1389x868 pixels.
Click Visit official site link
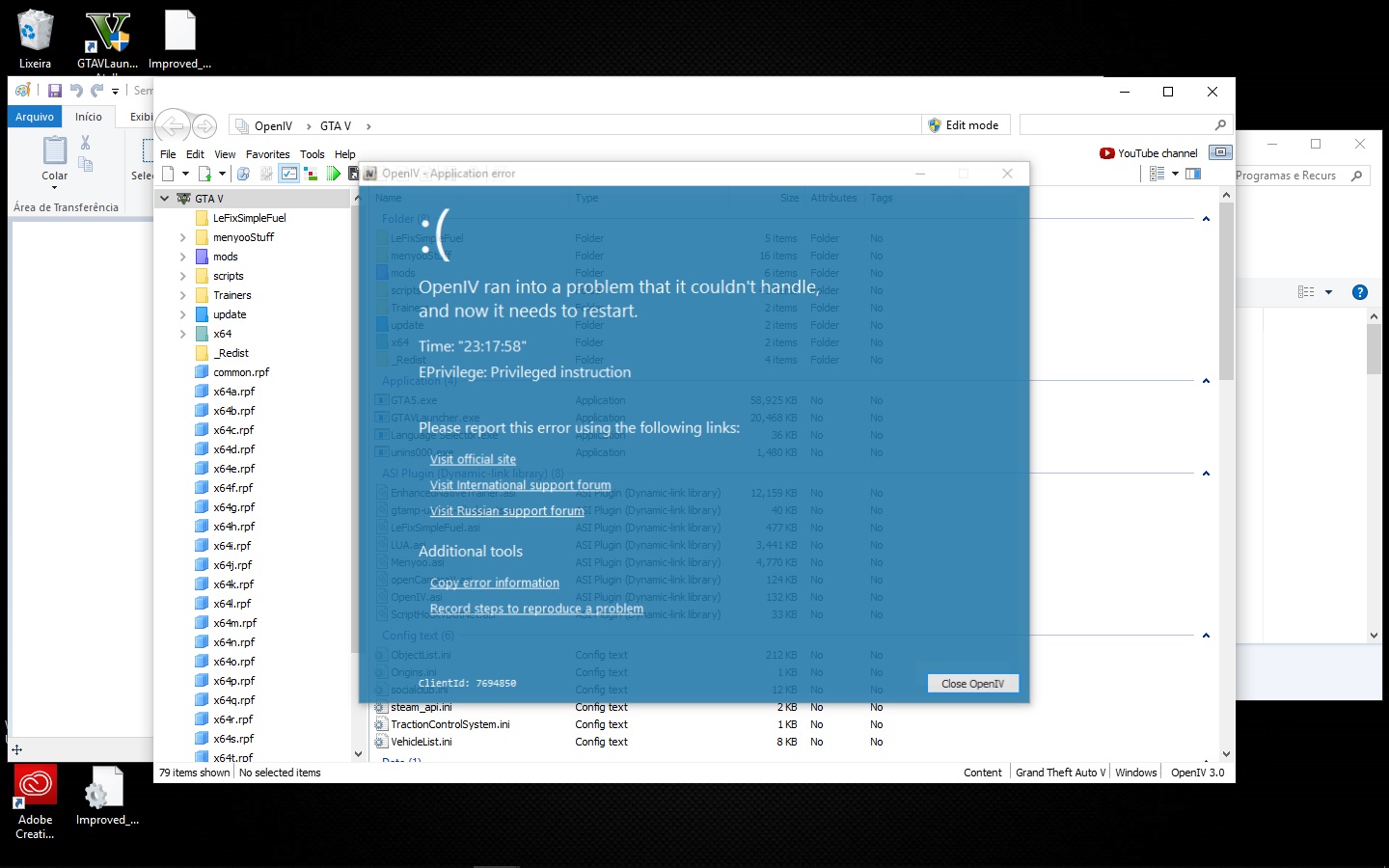pyautogui.click(x=473, y=459)
